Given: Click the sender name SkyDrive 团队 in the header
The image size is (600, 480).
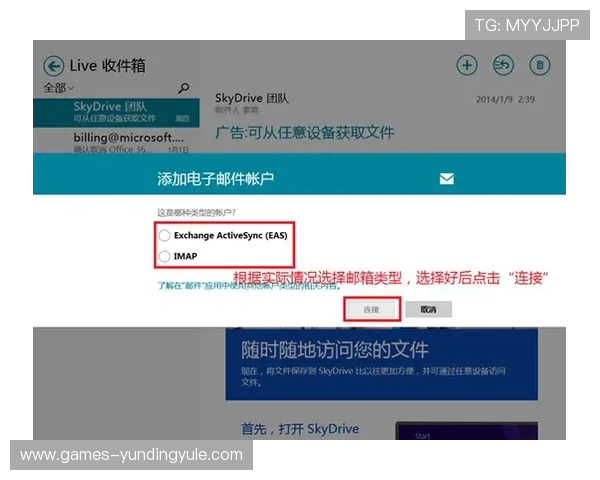Looking at the screenshot, I should coord(251,98).
